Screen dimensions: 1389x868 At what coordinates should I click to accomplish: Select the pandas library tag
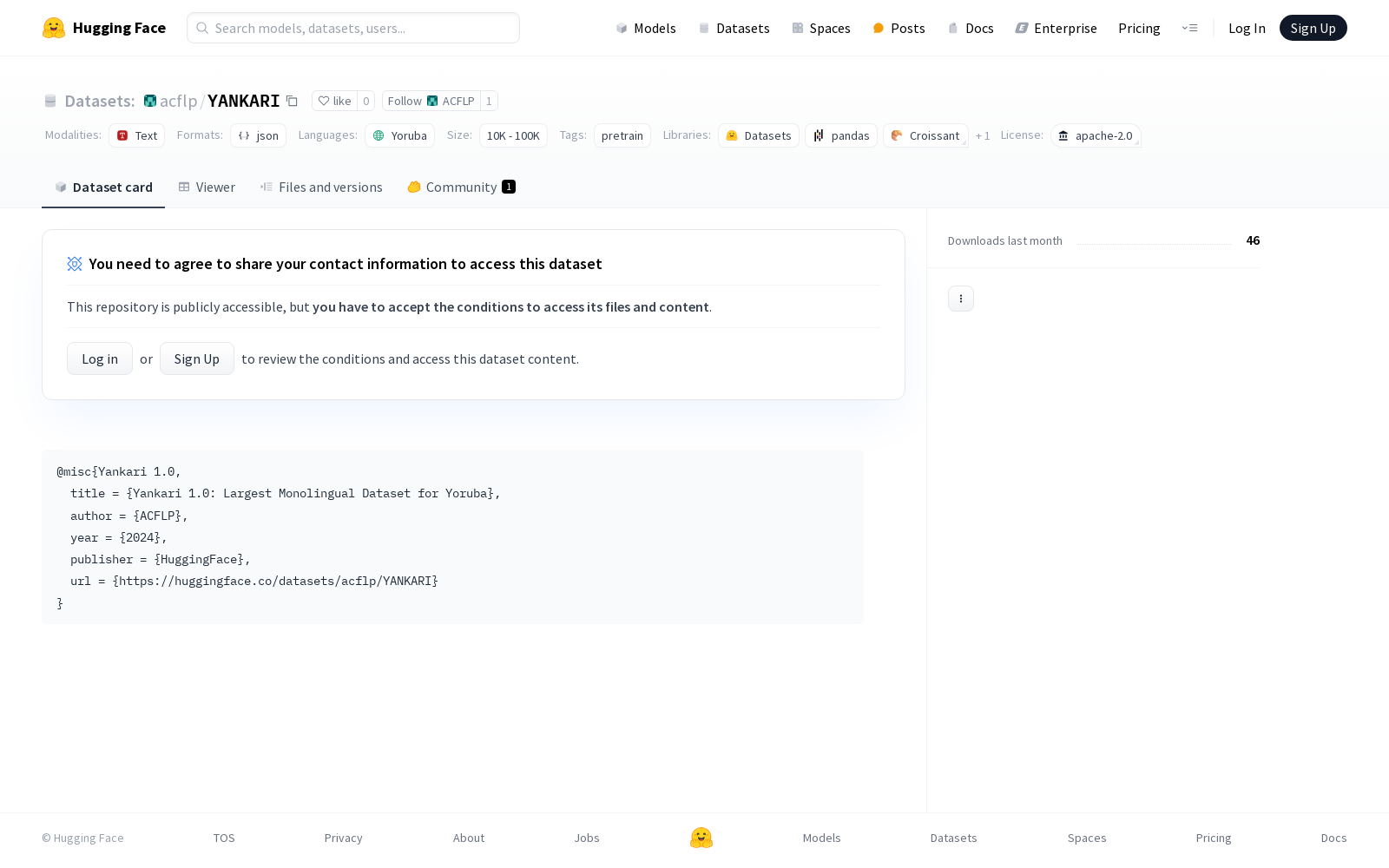pyautogui.click(x=841, y=135)
